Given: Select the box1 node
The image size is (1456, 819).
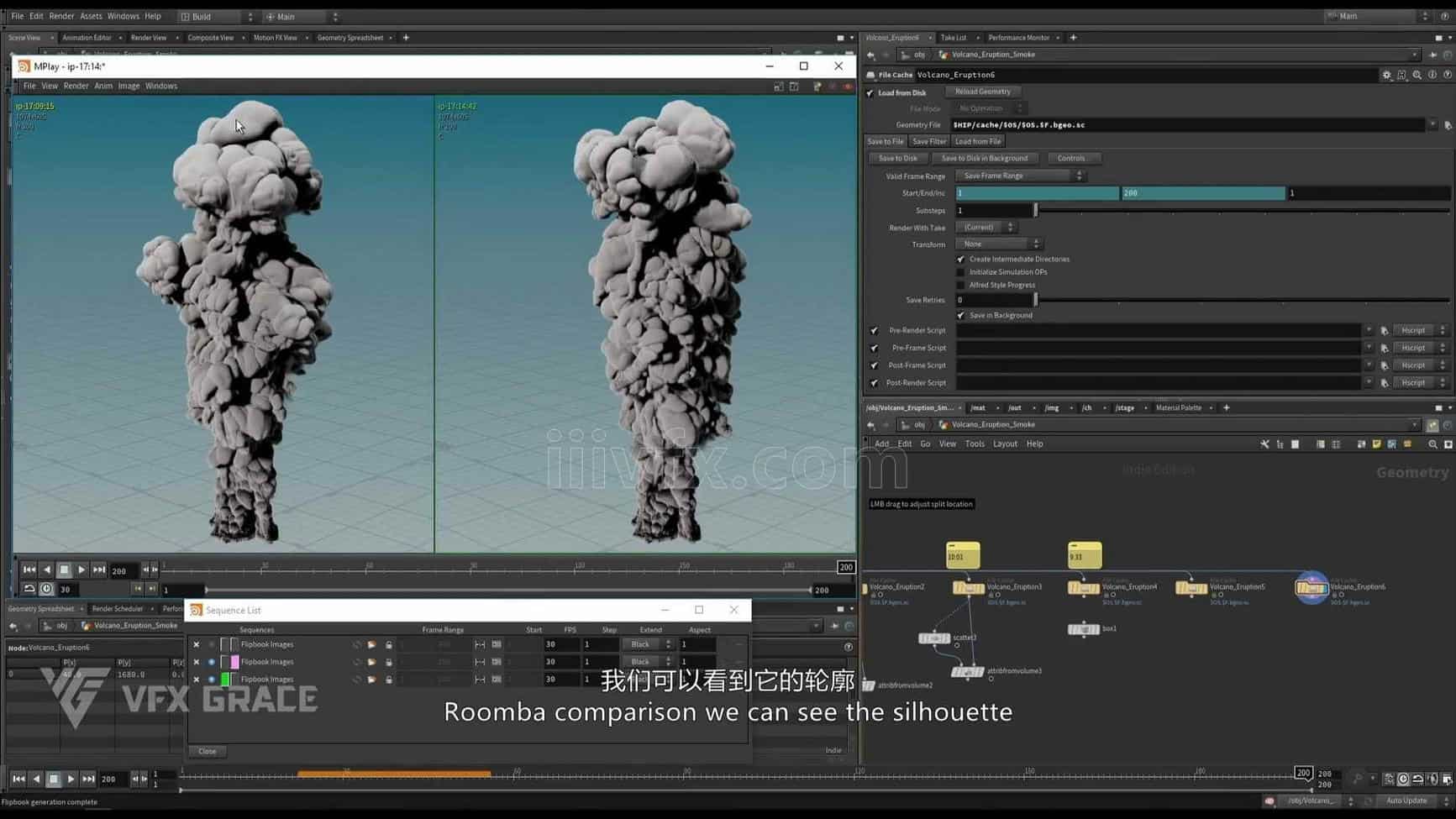Looking at the screenshot, I should point(1083,629).
